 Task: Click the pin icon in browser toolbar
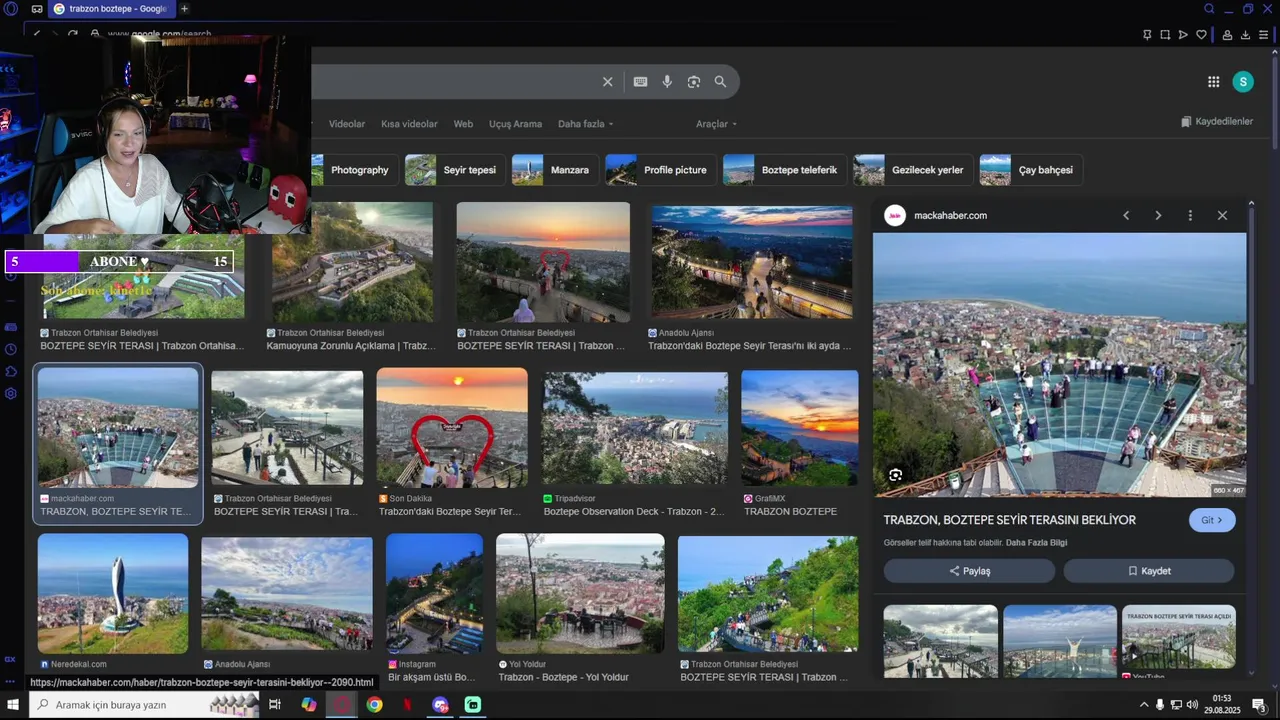(x=1147, y=34)
